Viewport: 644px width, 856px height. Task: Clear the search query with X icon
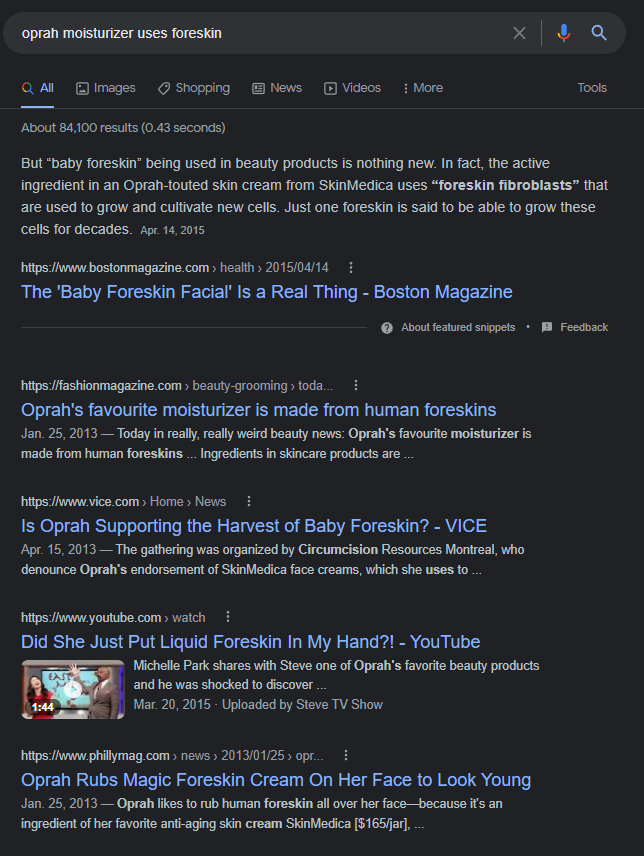tap(519, 33)
